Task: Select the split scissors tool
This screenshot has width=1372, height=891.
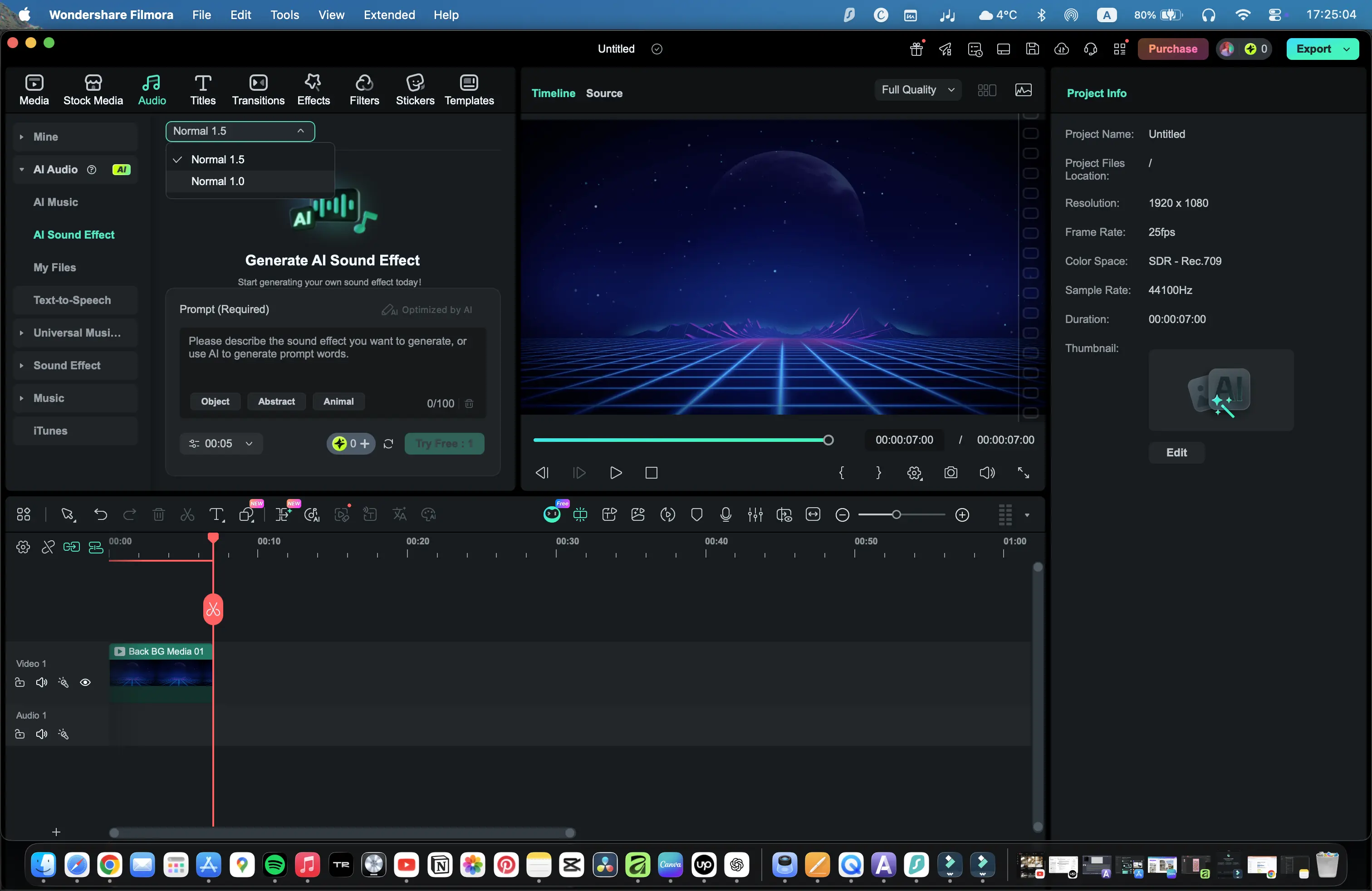Action: pyautogui.click(x=187, y=514)
